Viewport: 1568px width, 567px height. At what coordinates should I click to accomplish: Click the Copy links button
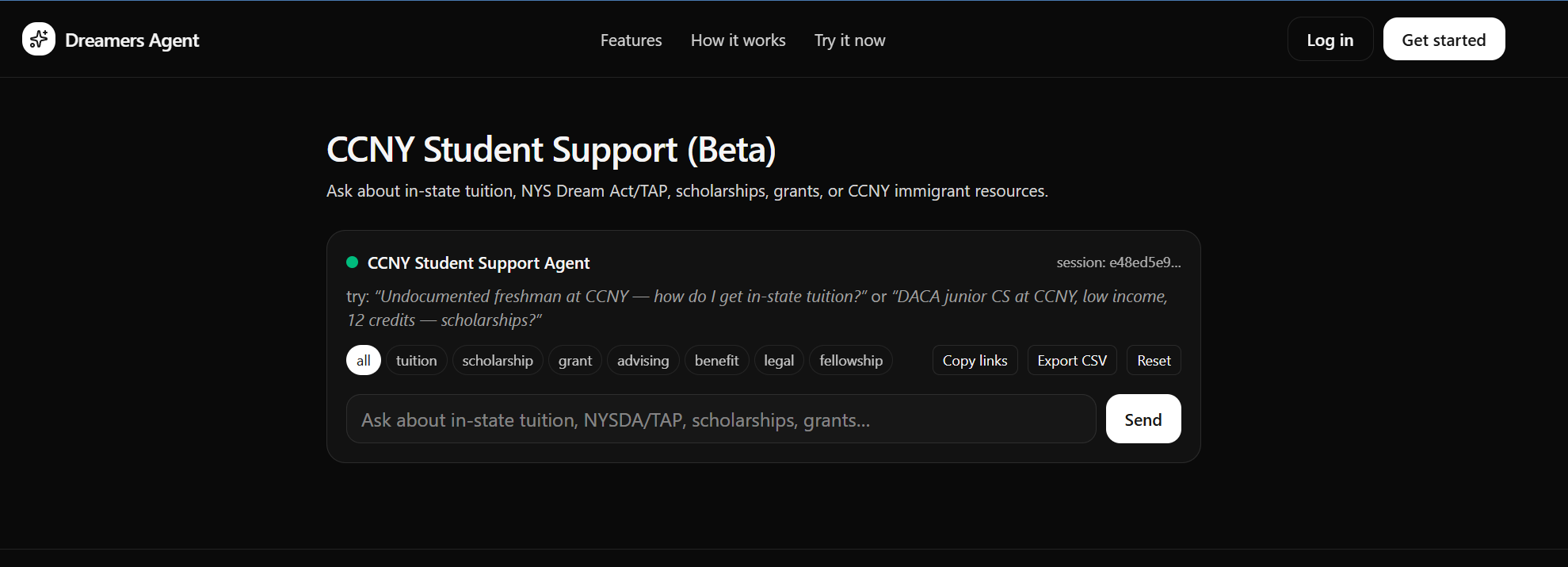coord(975,360)
